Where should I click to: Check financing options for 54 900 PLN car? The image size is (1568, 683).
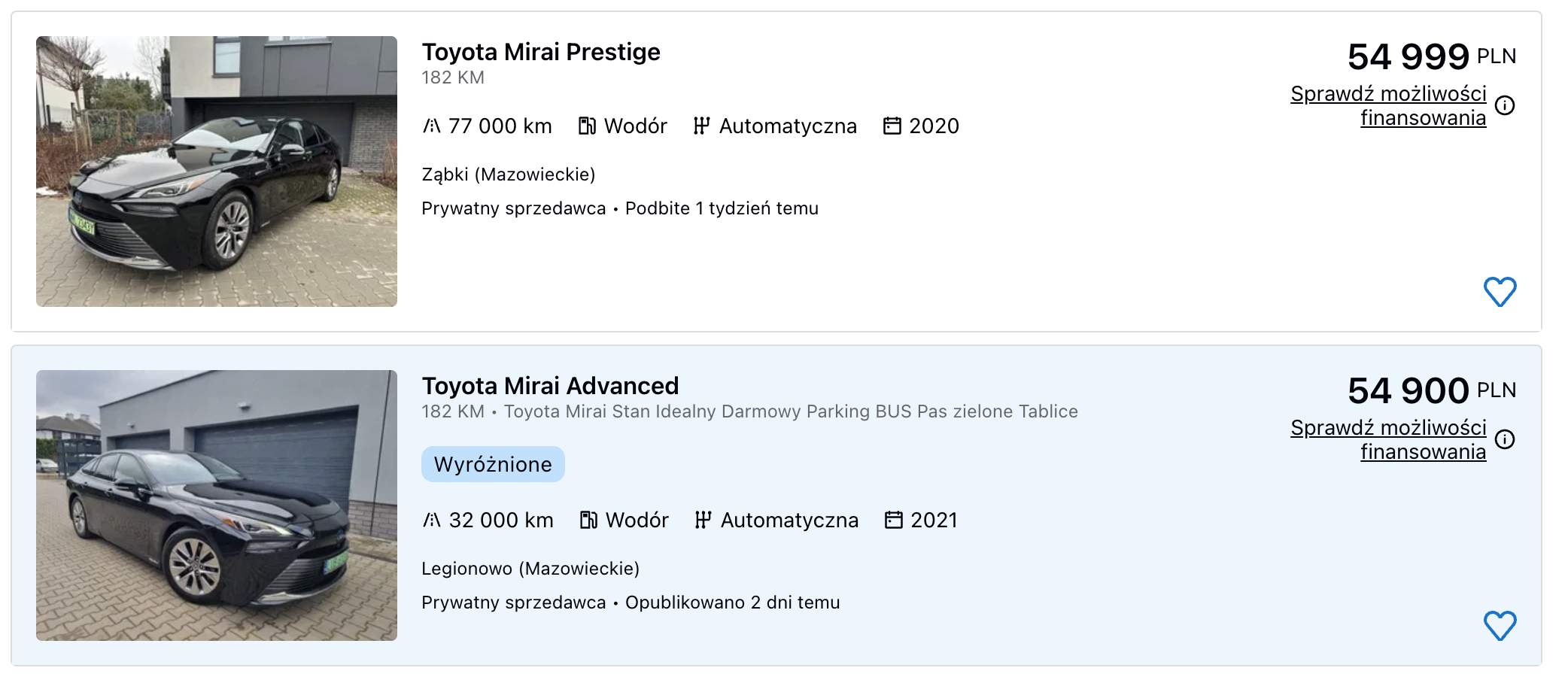[x=1389, y=439]
